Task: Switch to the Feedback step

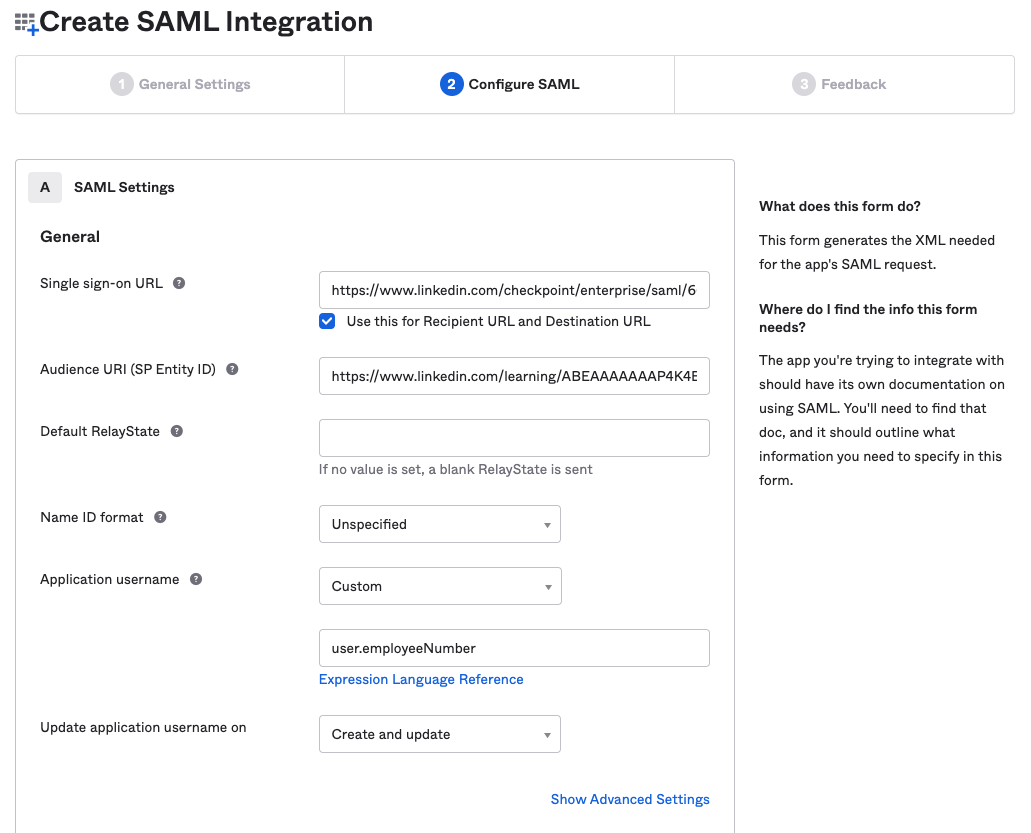Action: pos(839,84)
